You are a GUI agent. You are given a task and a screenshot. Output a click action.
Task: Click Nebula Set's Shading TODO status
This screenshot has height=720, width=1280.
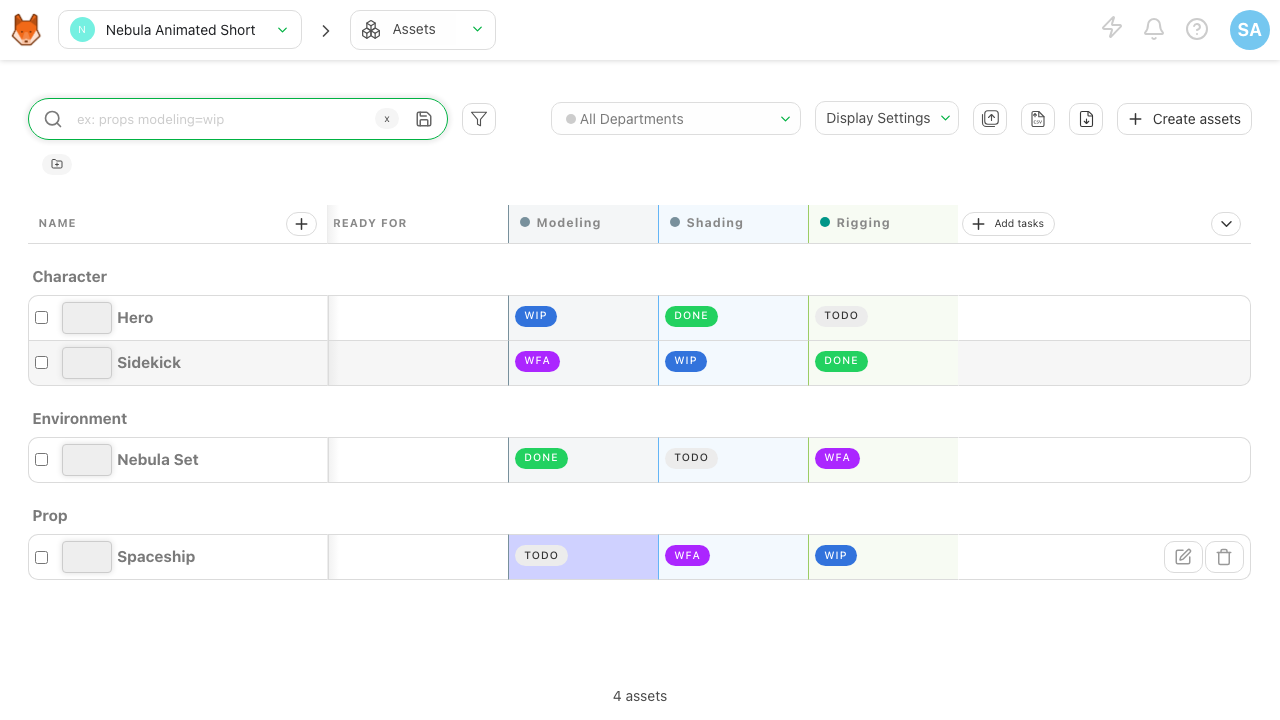691,458
